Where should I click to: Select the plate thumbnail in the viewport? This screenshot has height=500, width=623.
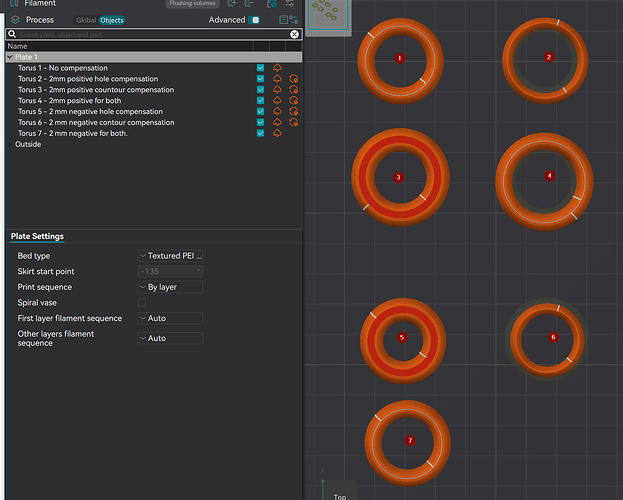pos(328,14)
